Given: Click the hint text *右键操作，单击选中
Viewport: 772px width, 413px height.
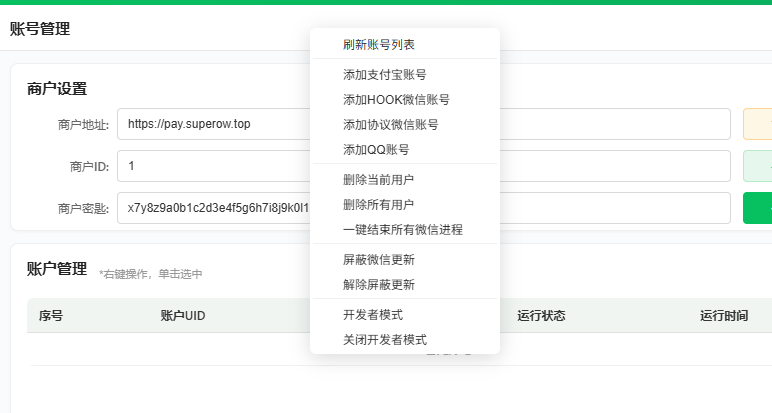Looking at the screenshot, I should coord(151,274).
